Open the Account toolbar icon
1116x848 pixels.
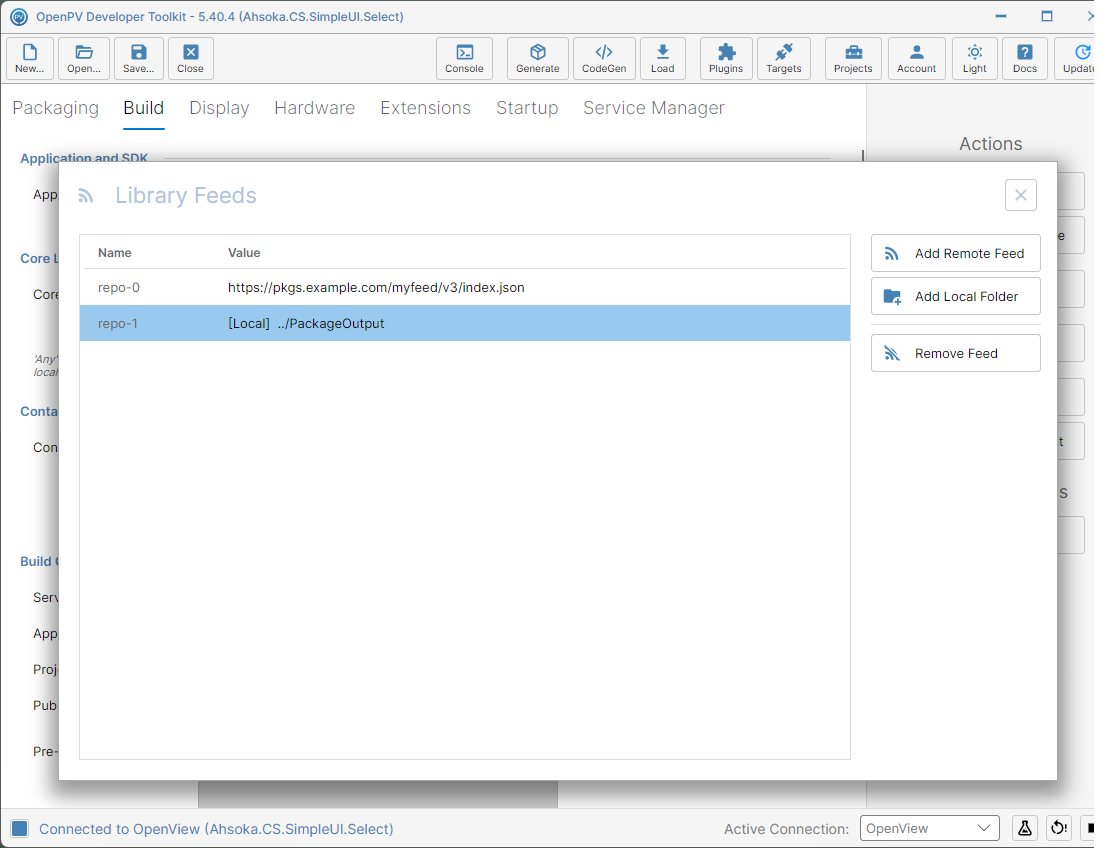click(917, 58)
